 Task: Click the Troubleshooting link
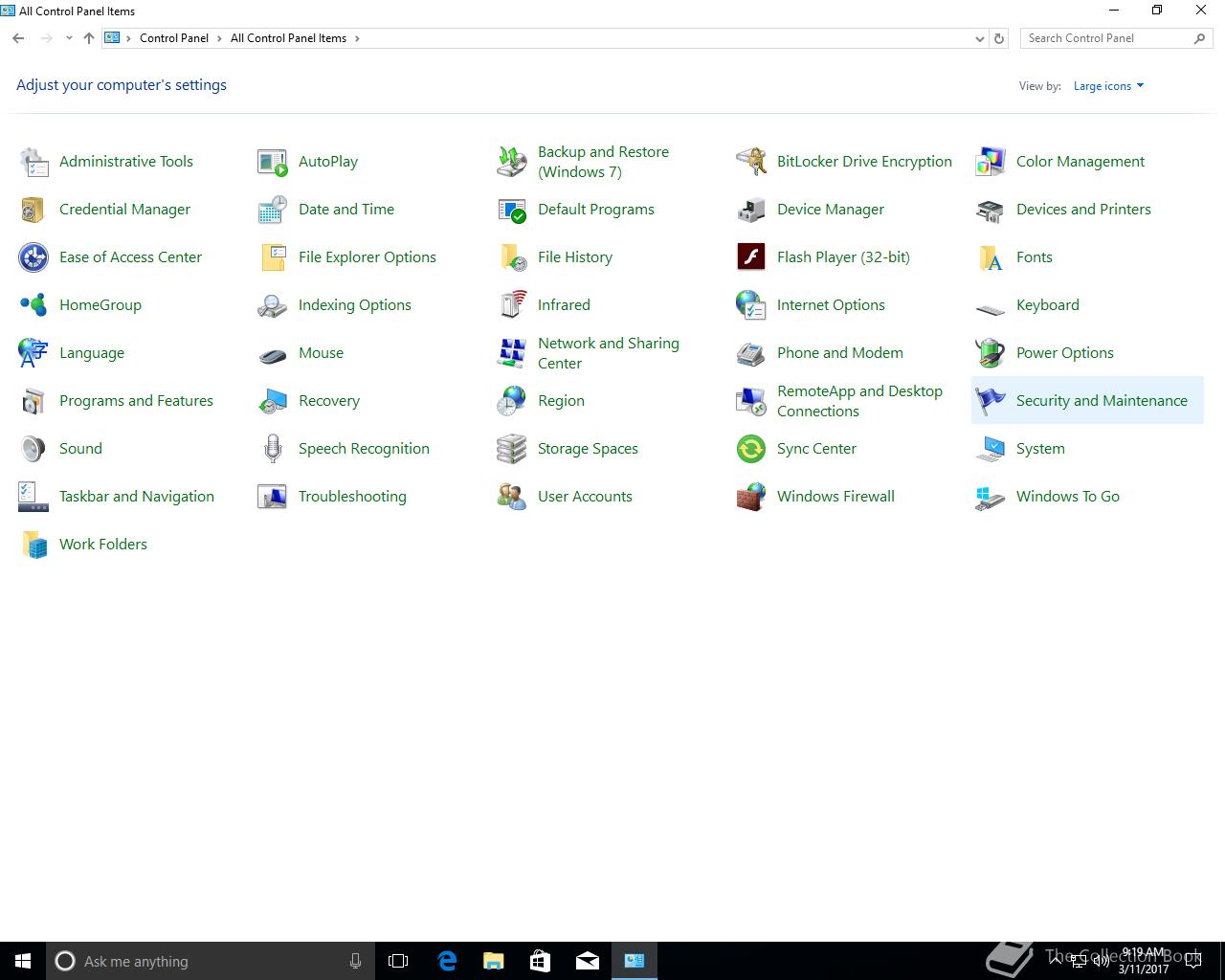pos(352,497)
